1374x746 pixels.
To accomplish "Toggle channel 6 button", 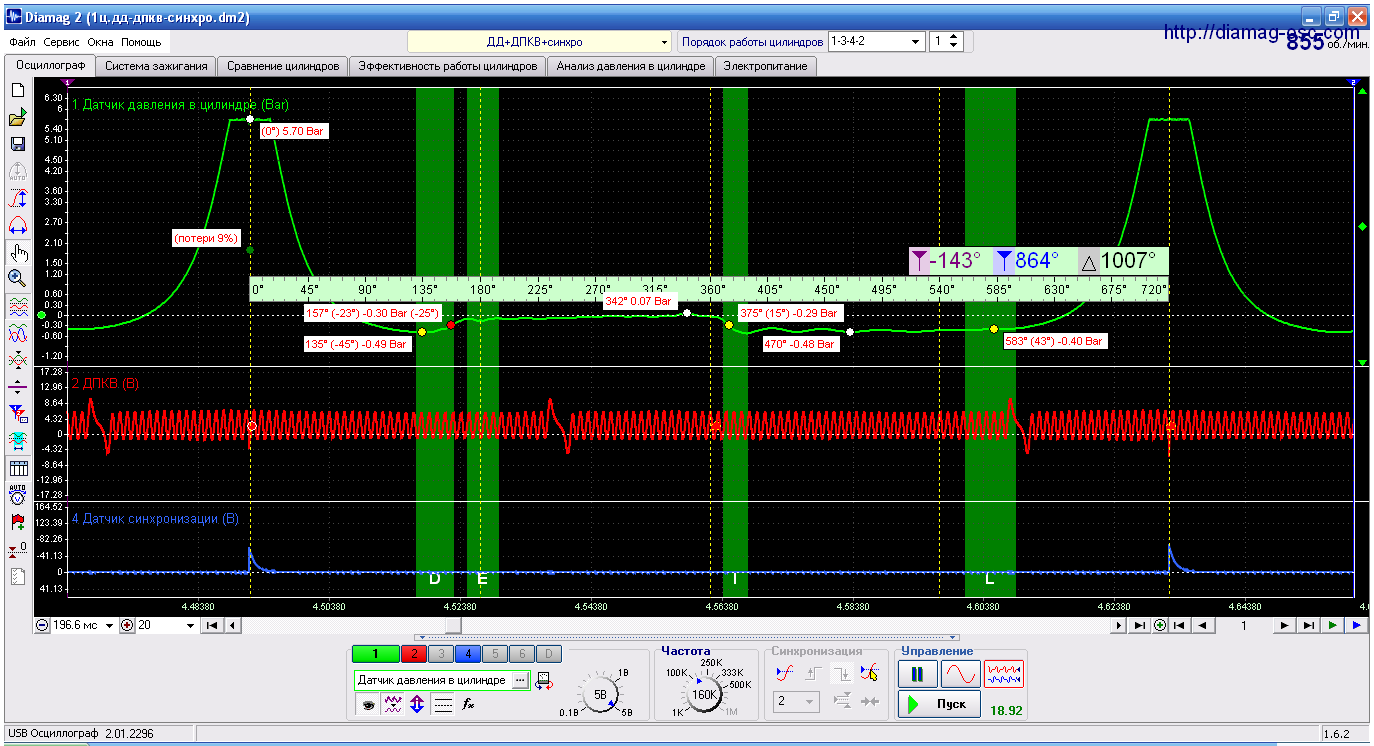I will pos(521,654).
